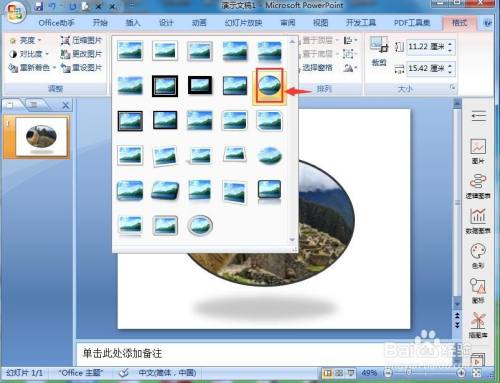Viewport: 500px width, 383px height.
Task: Expand the Size group dialog launcher
Action: pos(453,88)
